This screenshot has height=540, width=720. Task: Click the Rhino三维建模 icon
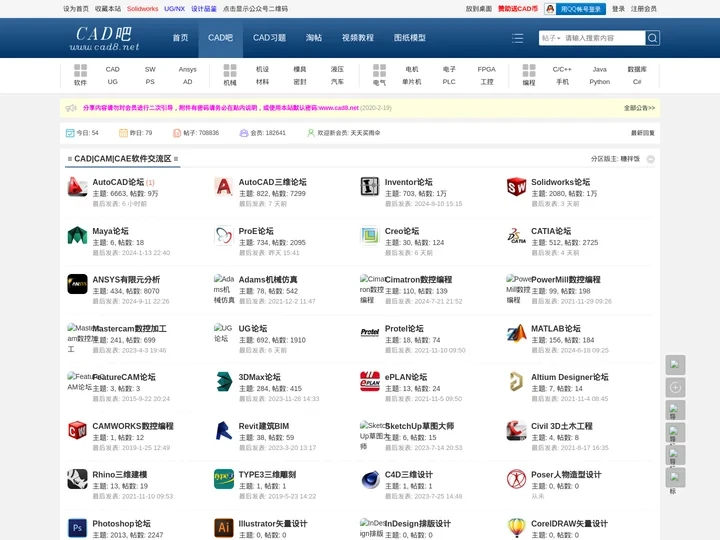pyautogui.click(x=77, y=479)
